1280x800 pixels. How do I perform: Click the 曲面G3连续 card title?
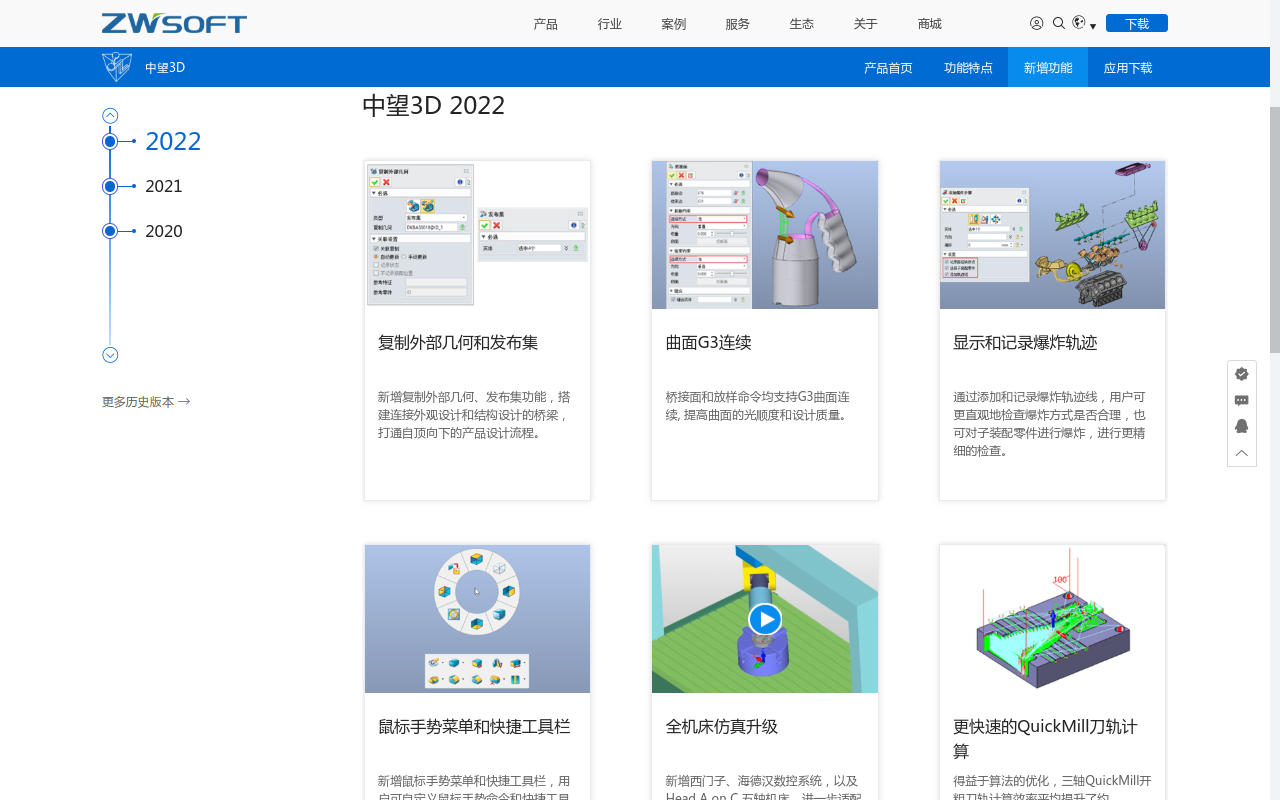coord(709,342)
